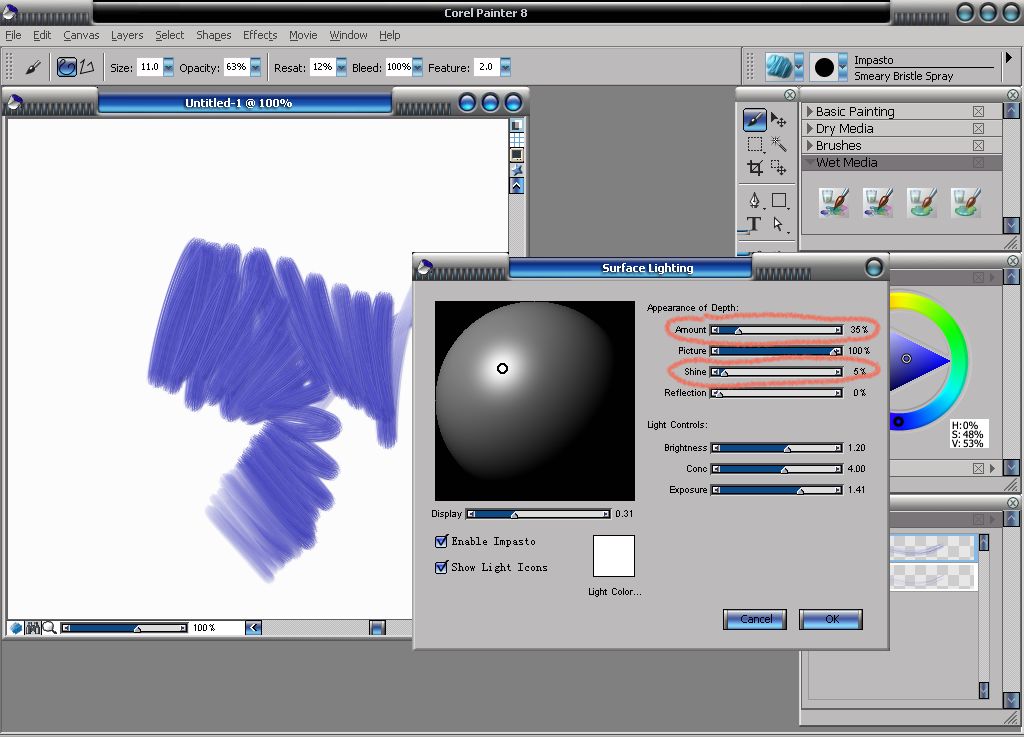Open the Movie menu
Image resolution: width=1024 pixels, height=737 pixels.
303,35
